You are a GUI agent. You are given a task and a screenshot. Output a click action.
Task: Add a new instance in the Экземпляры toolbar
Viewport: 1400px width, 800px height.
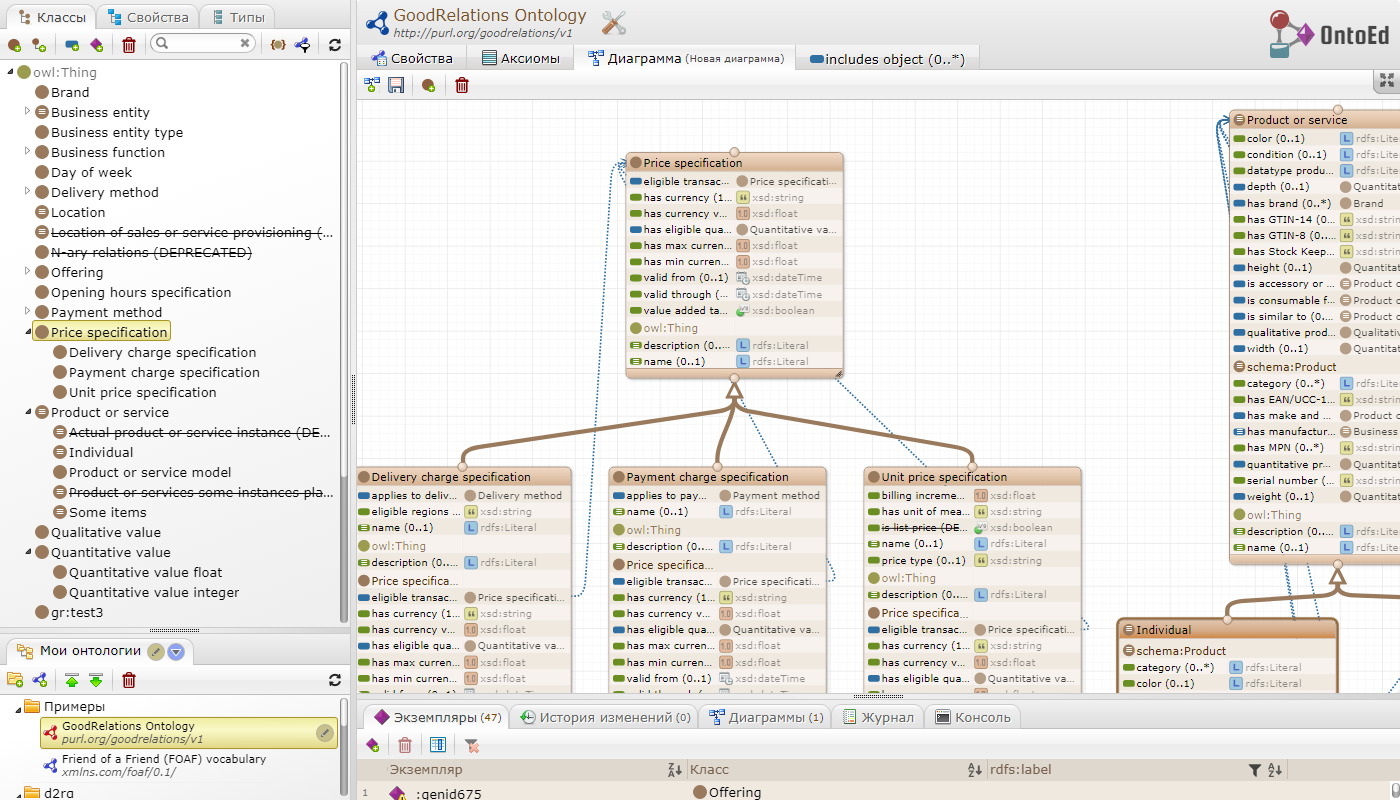click(x=372, y=745)
